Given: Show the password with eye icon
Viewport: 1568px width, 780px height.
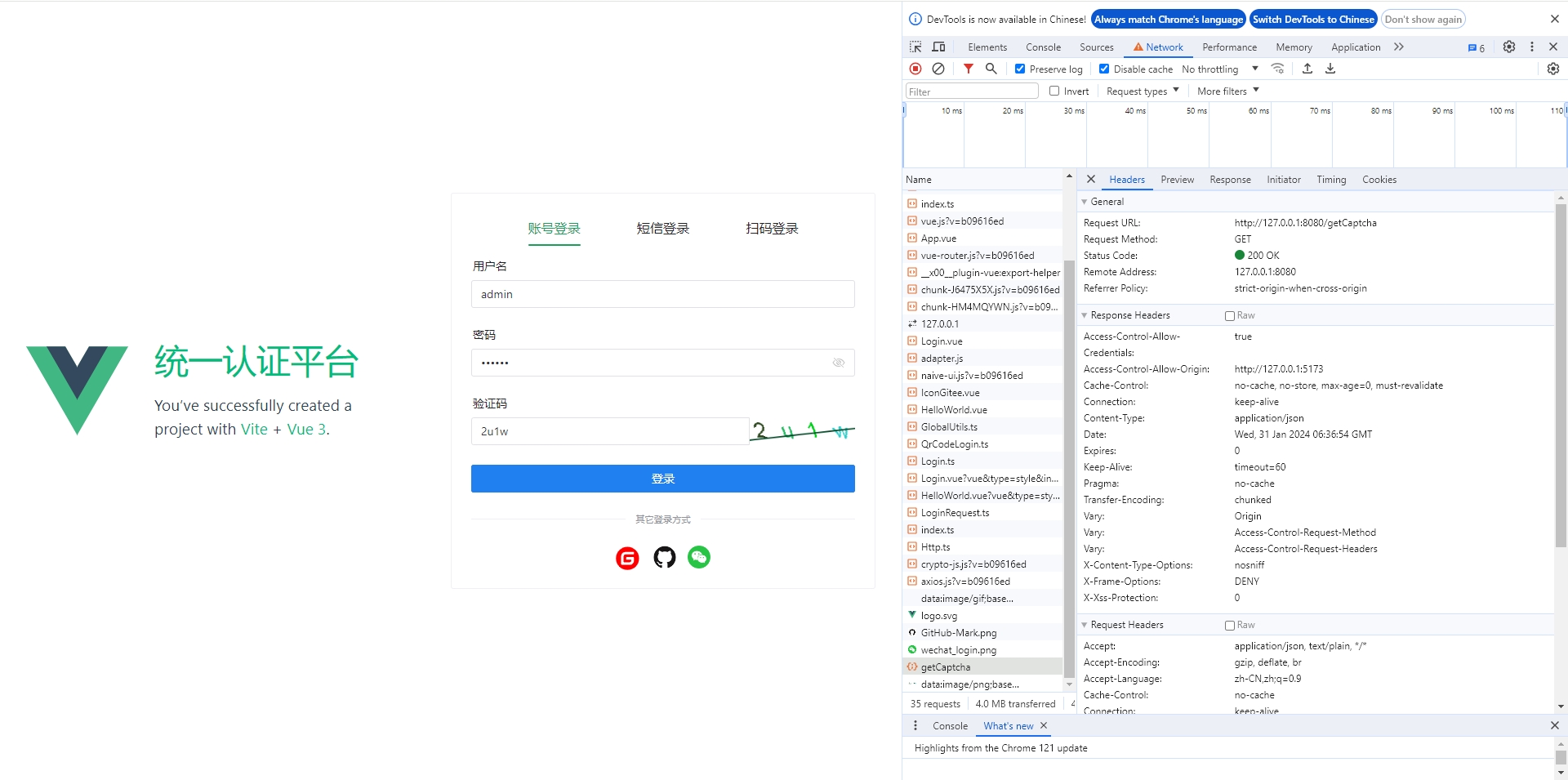Looking at the screenshot, I should (839, 363).
